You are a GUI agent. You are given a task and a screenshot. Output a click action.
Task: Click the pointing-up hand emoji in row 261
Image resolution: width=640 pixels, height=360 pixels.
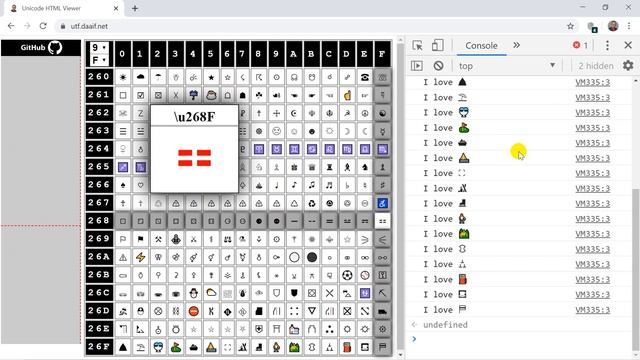tap(347, 95)
